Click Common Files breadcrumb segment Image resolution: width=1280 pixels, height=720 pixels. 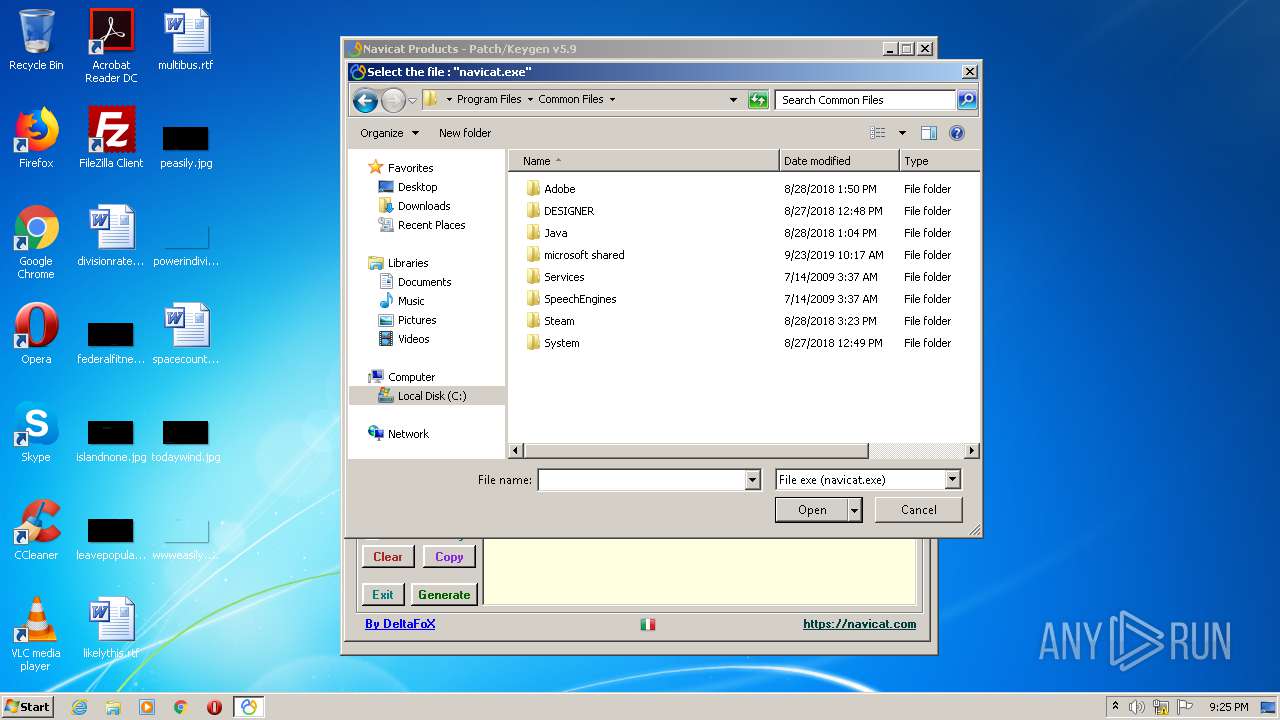[x=571, y=100]
